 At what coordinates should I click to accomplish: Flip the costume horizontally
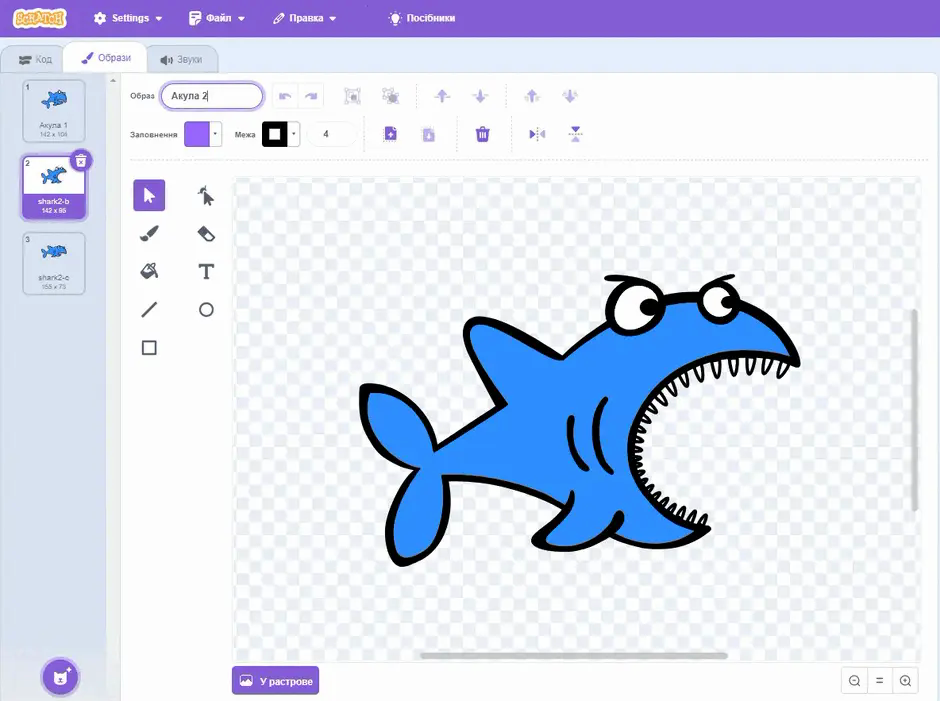point(537,134)
